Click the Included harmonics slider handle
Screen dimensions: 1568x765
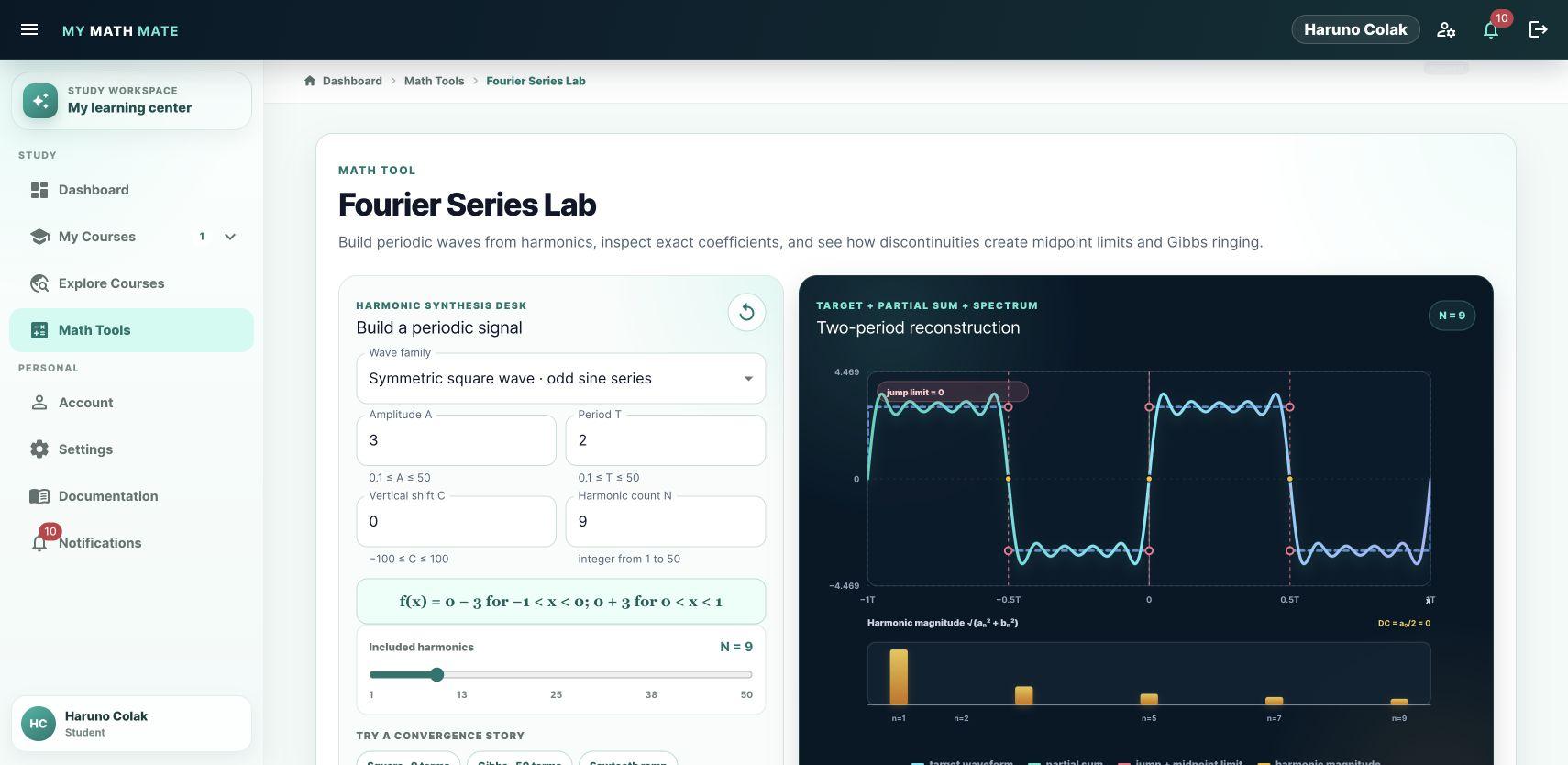coord(437,674)
